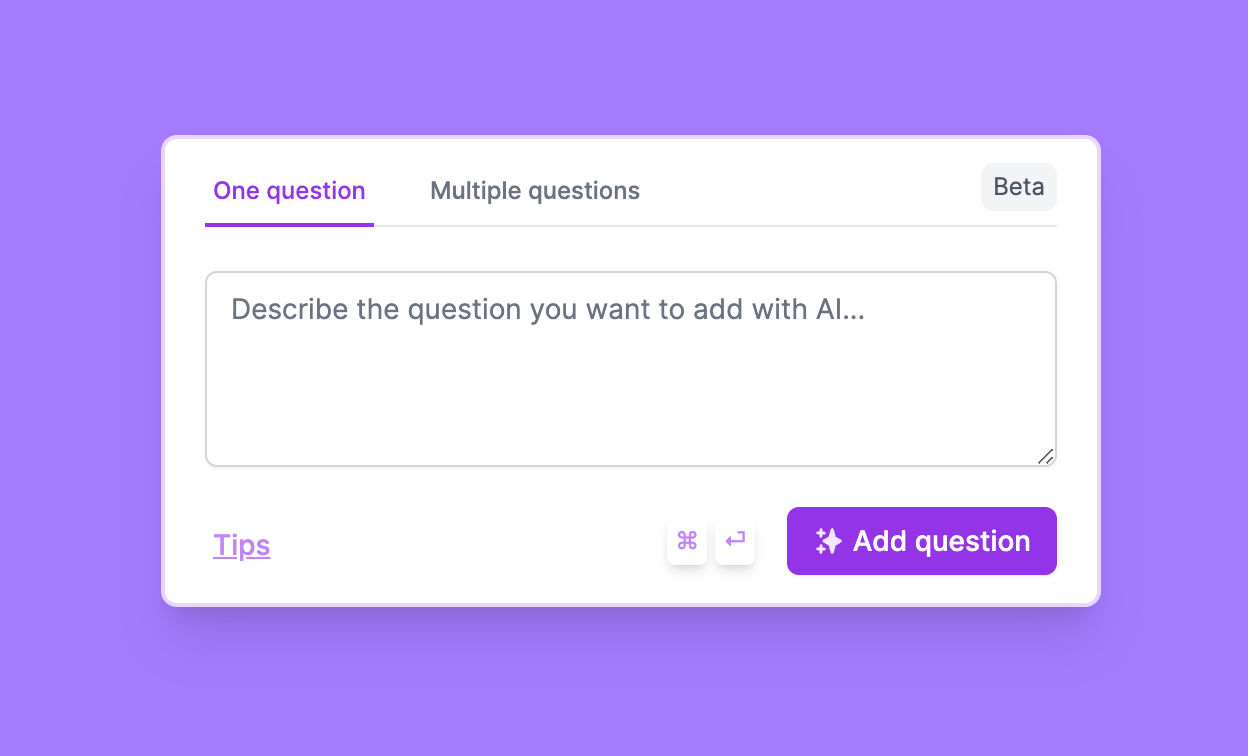Image resolution: width=1248 pixels, height=756 pixels.
Task: Switch to the Multiple questions tab
Action: tap(534, 190)
